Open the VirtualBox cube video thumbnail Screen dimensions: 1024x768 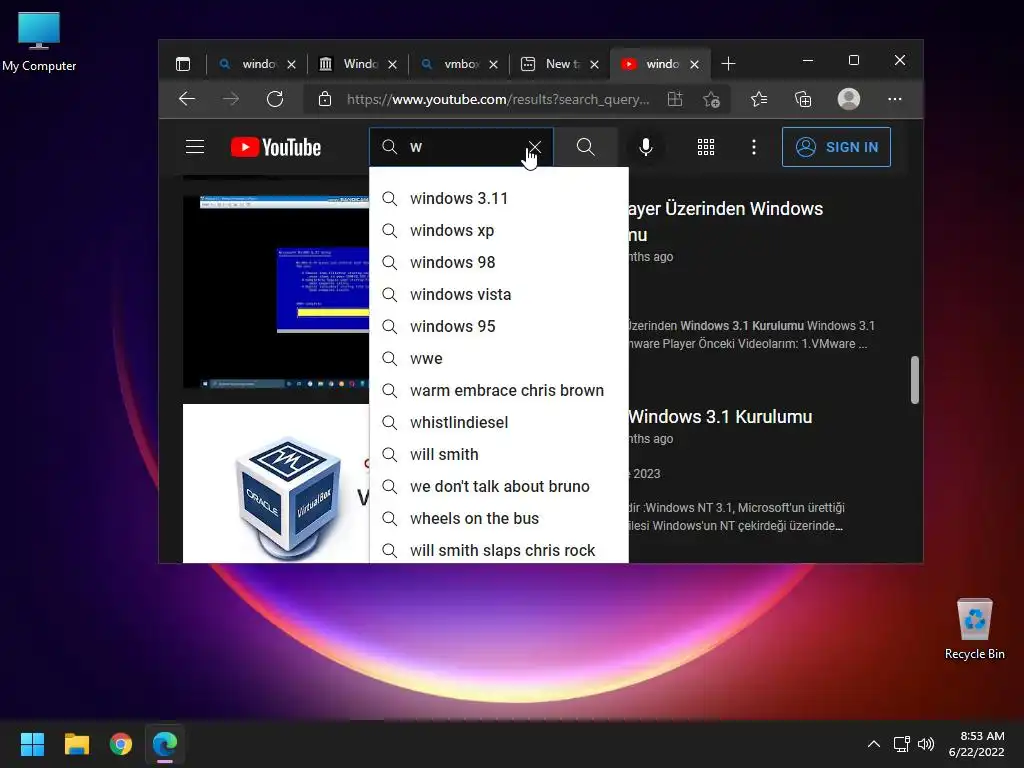[276, 483]
